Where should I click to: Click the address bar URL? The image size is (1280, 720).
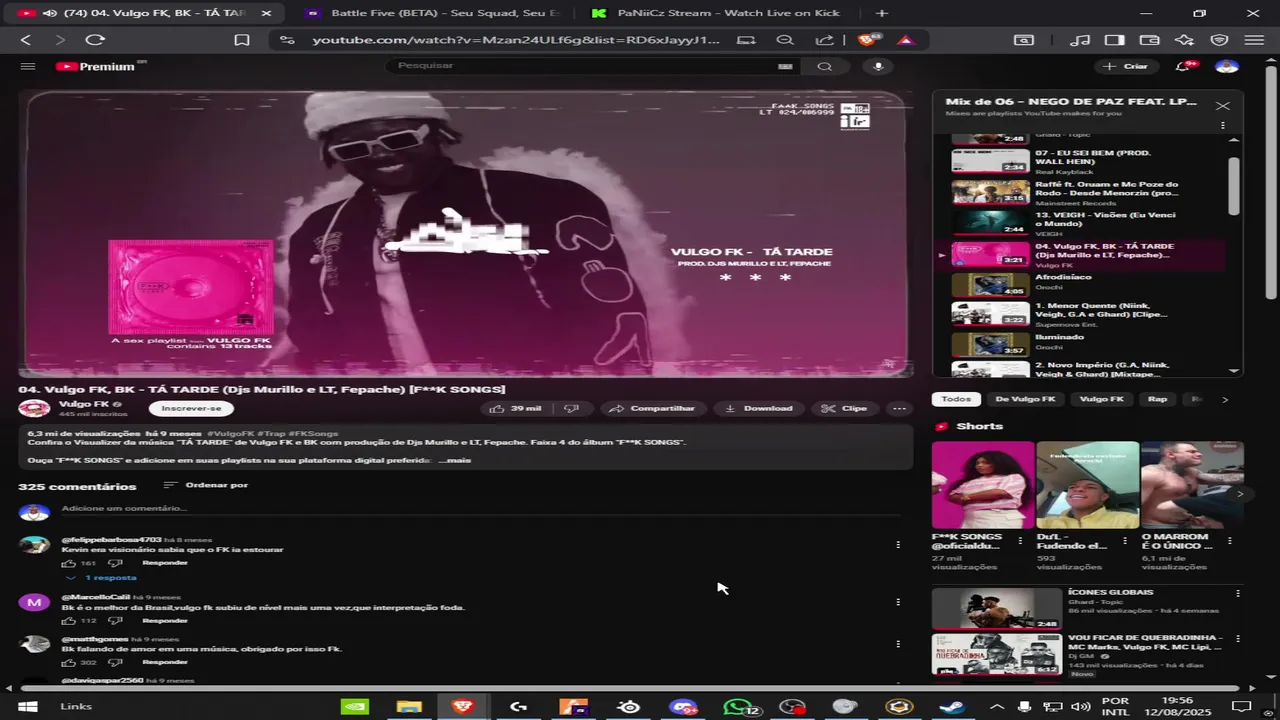coord(515,40)
